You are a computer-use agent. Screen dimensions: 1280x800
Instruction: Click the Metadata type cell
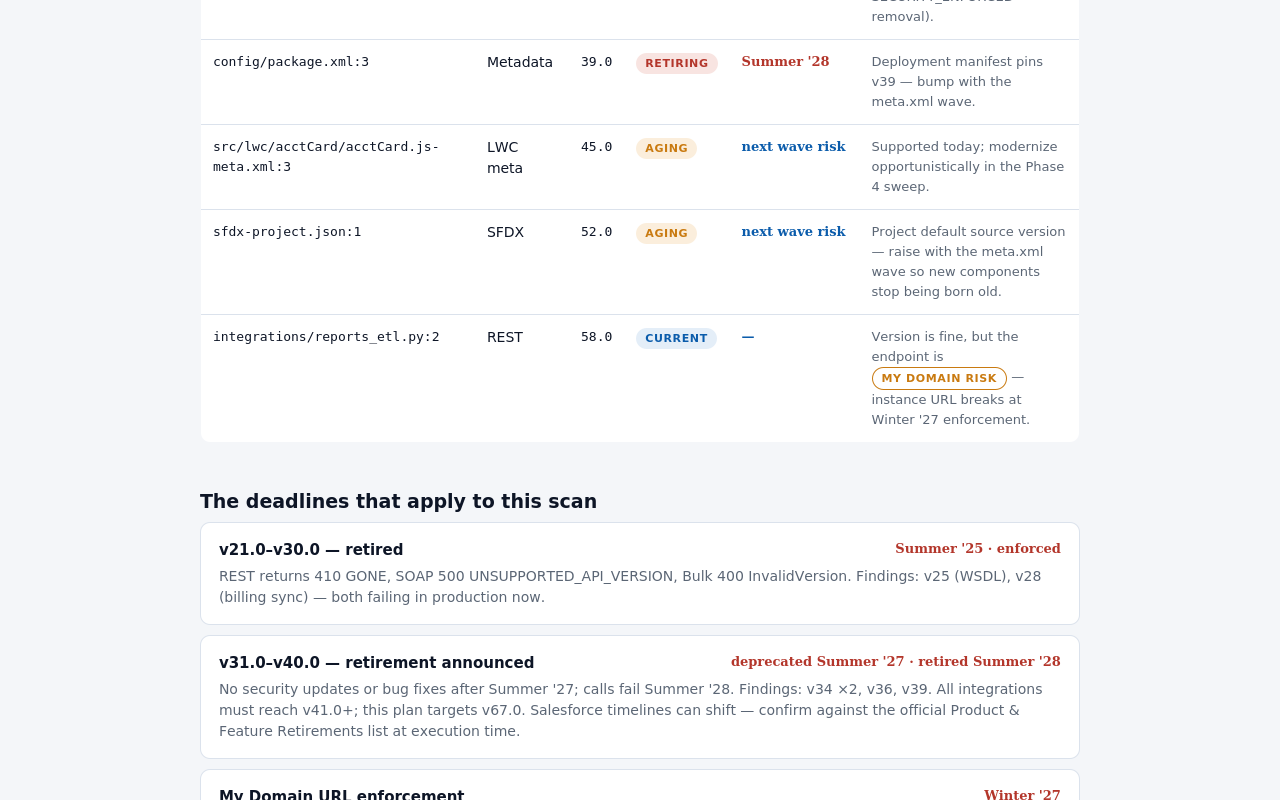[520, 62]
